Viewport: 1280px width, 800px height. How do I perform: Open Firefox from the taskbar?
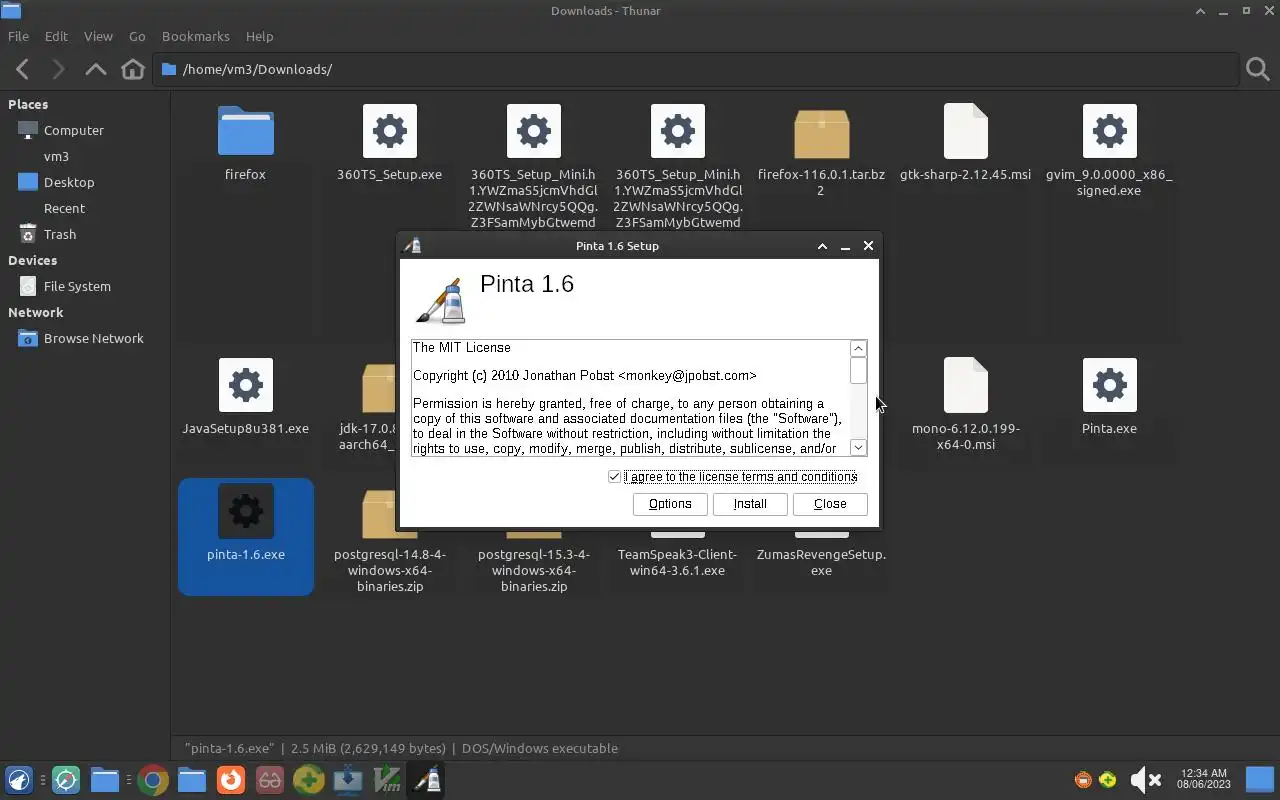tap(231, 780)
